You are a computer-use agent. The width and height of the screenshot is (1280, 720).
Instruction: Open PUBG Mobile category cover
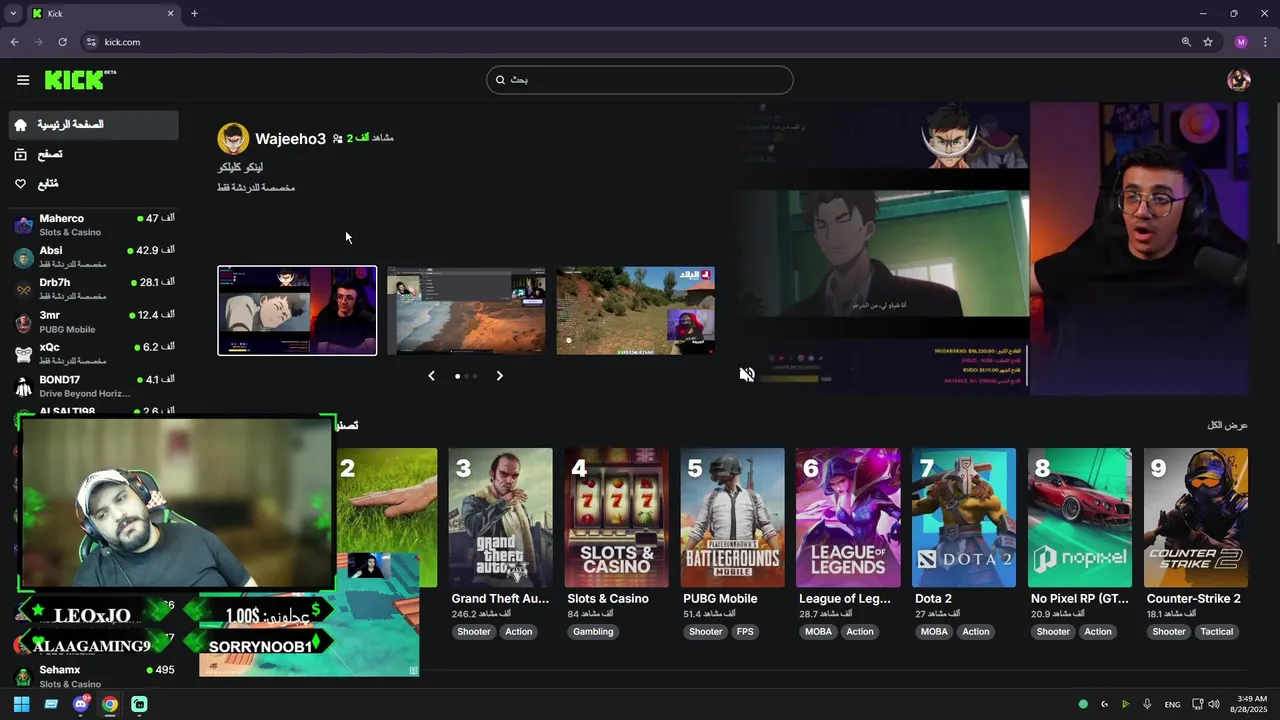pyautogui.click(x=732, y=517)
